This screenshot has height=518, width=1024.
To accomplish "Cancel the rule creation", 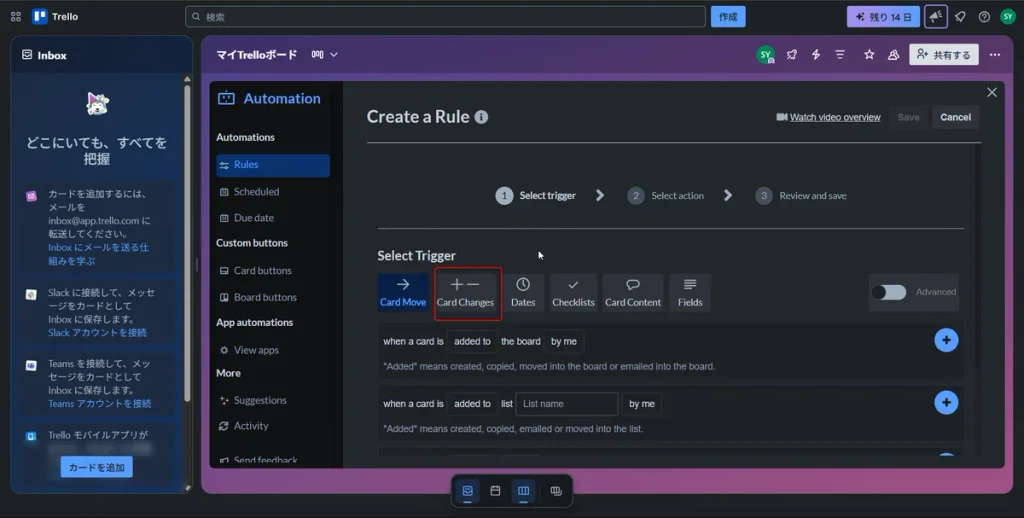I will click(x=955, y=118).
